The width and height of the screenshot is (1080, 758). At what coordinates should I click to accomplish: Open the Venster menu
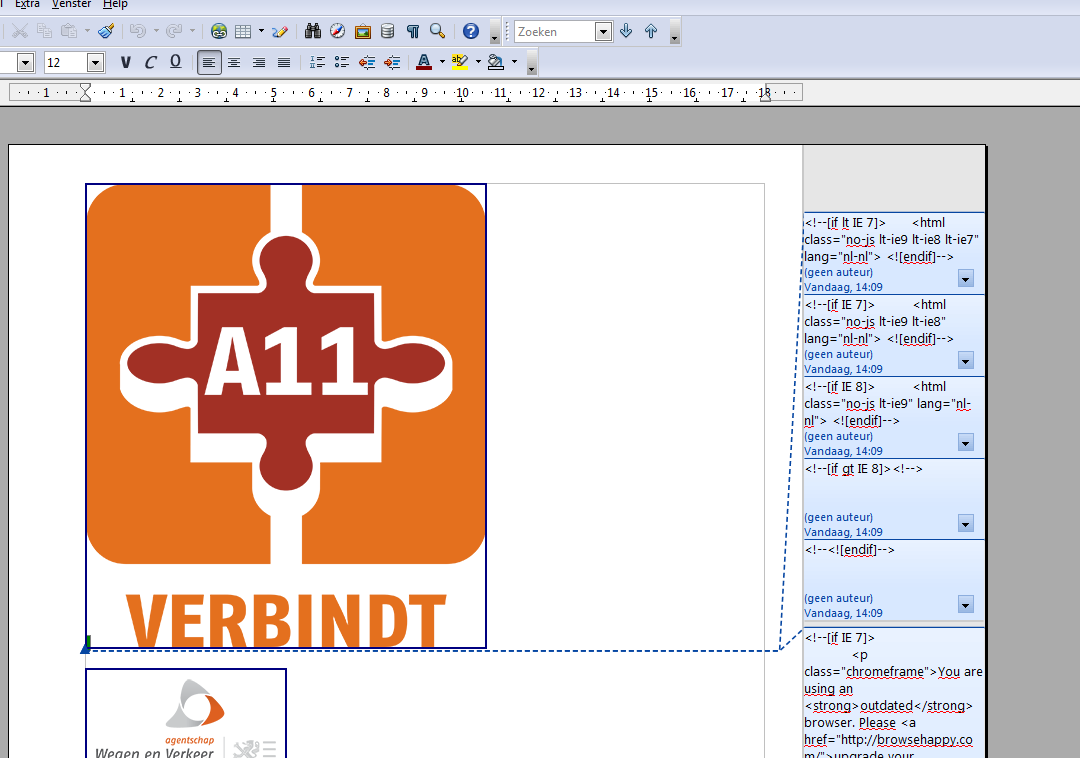tap(72, 4)
